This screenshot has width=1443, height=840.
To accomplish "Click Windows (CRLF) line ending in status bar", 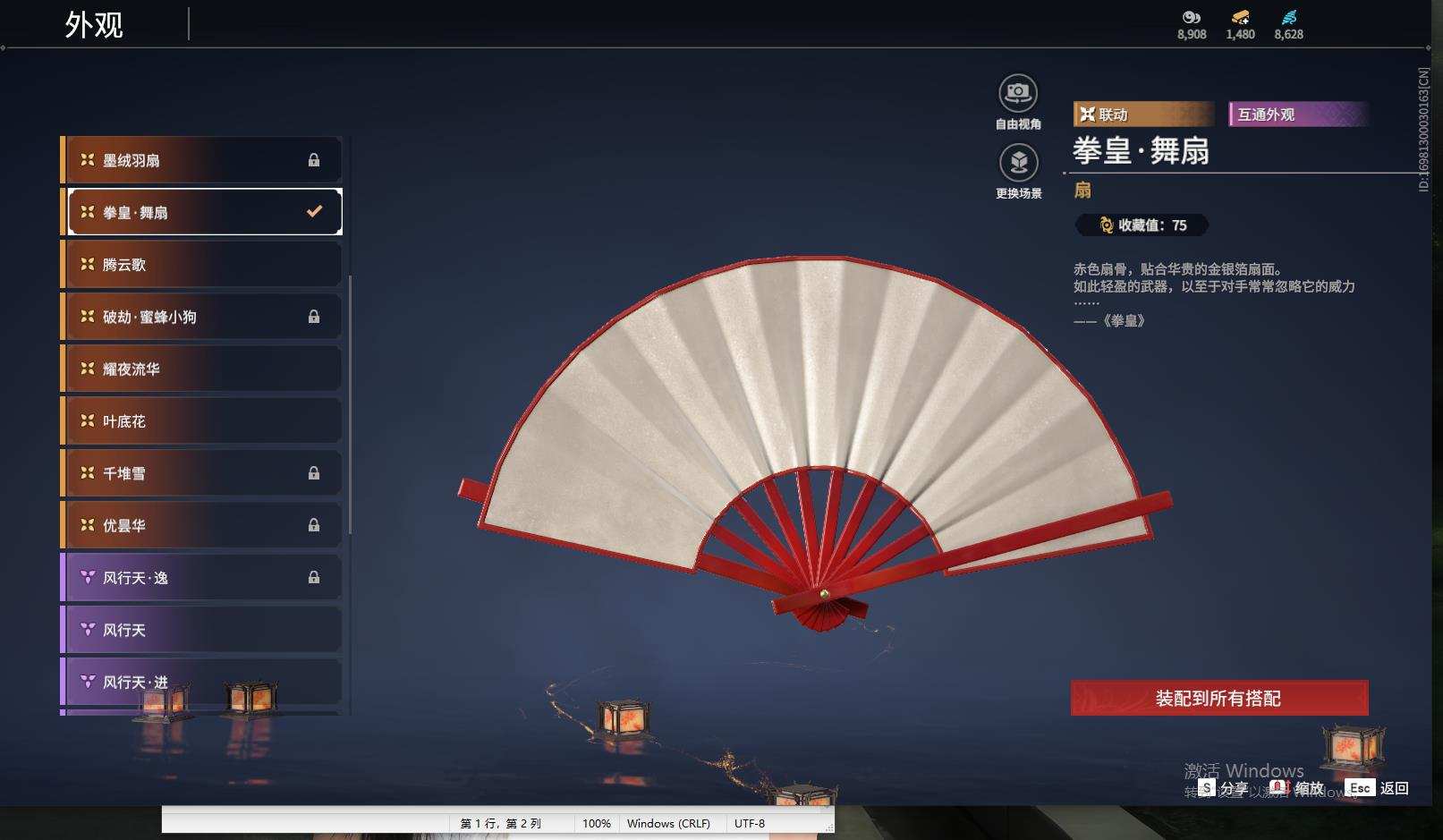I will click(x=668, y=824).
